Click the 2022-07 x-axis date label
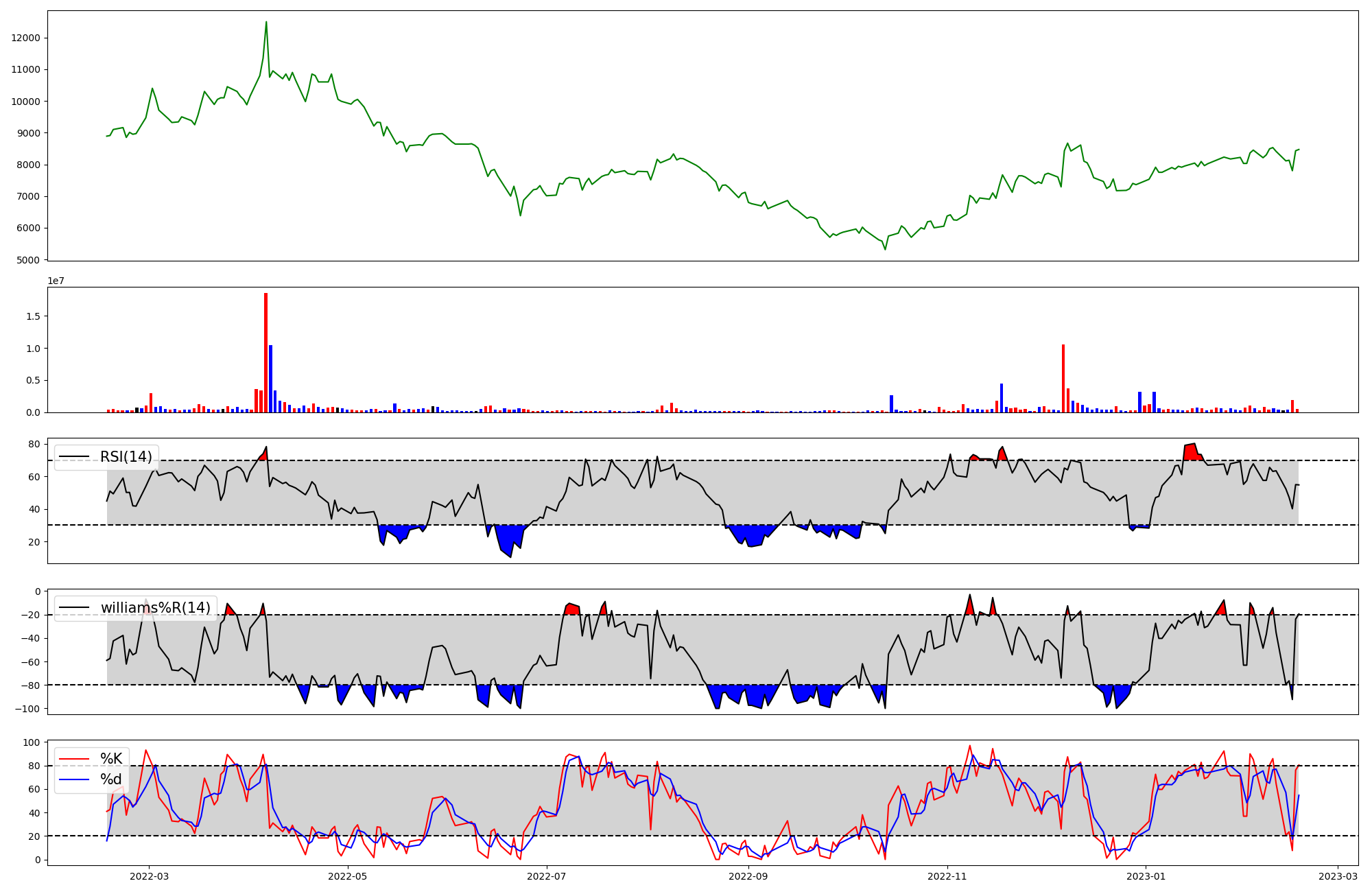1372x892 pixels. coord(547,876)
